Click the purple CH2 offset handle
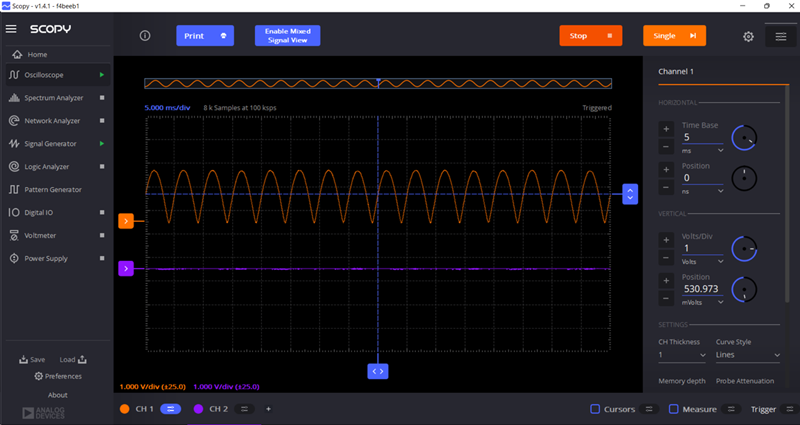This screenshot has width=800, height=425. tap(126, 268)
